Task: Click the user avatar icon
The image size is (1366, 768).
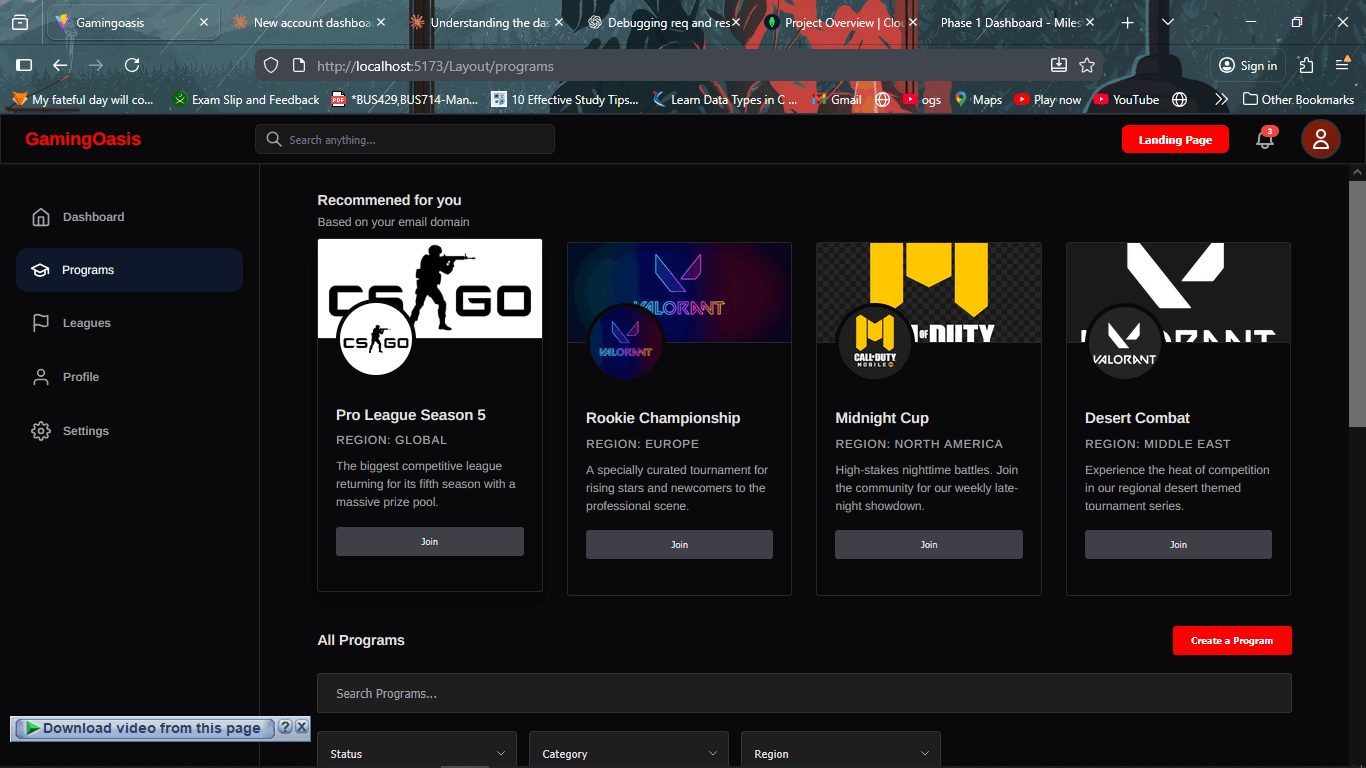Action: (x=1321, y=139)
